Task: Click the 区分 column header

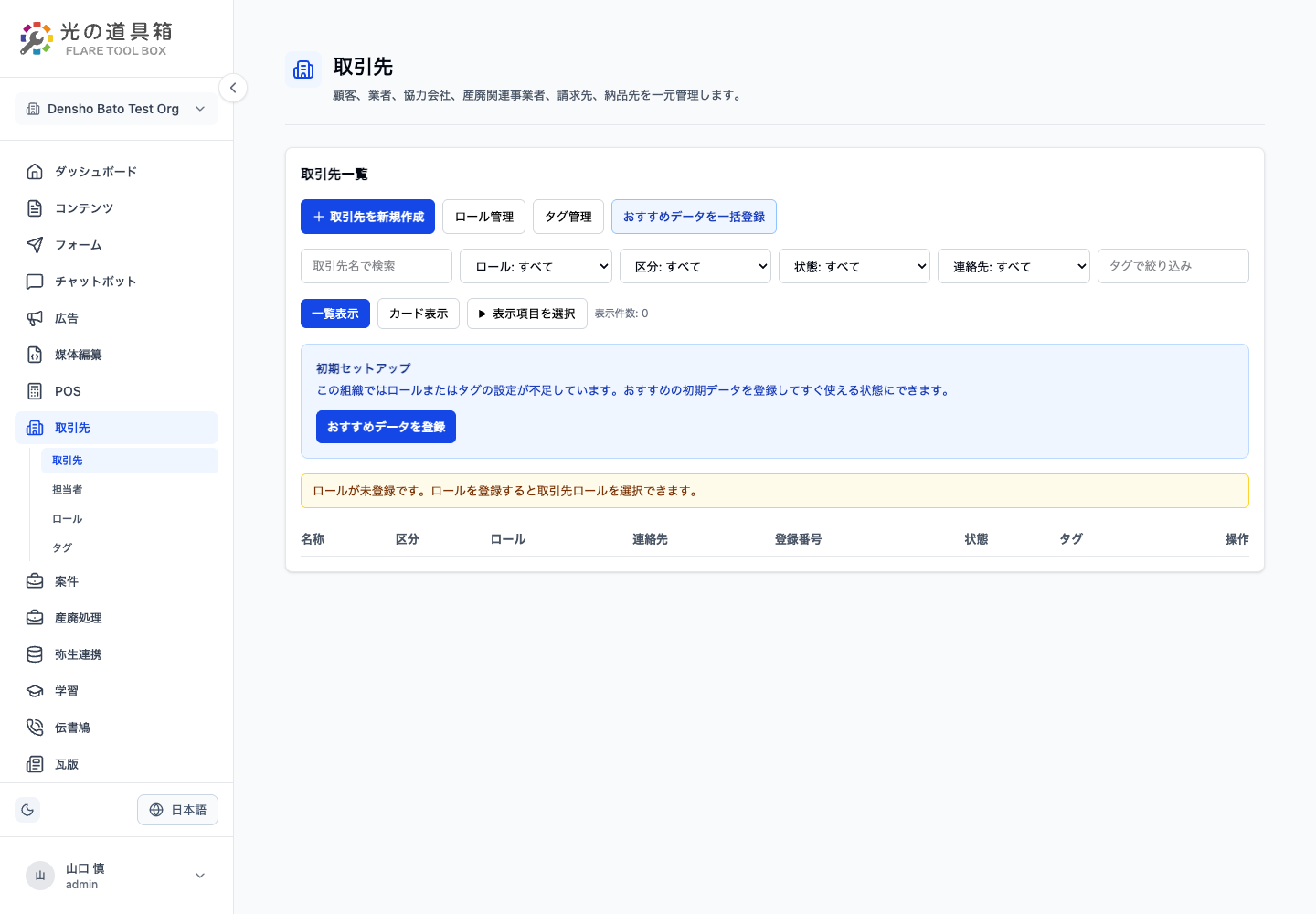Action: coord(408,539)
